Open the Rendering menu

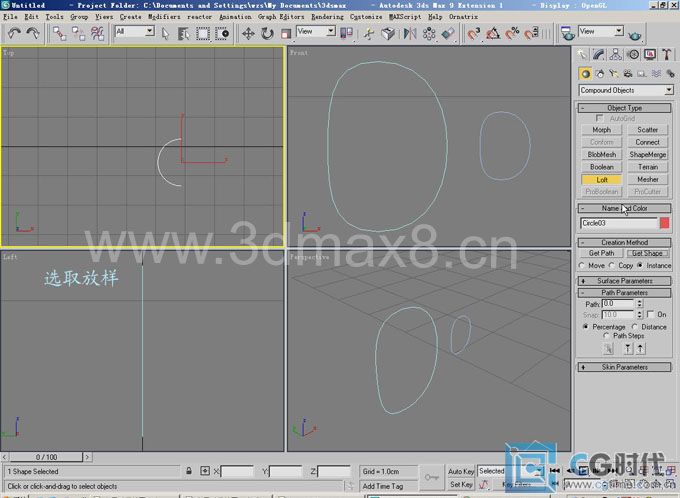click(327, 16)
